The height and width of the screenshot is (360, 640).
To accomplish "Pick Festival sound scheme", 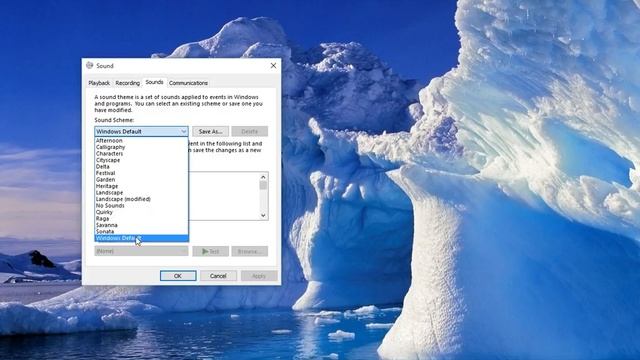I will [x=141, y=173].
